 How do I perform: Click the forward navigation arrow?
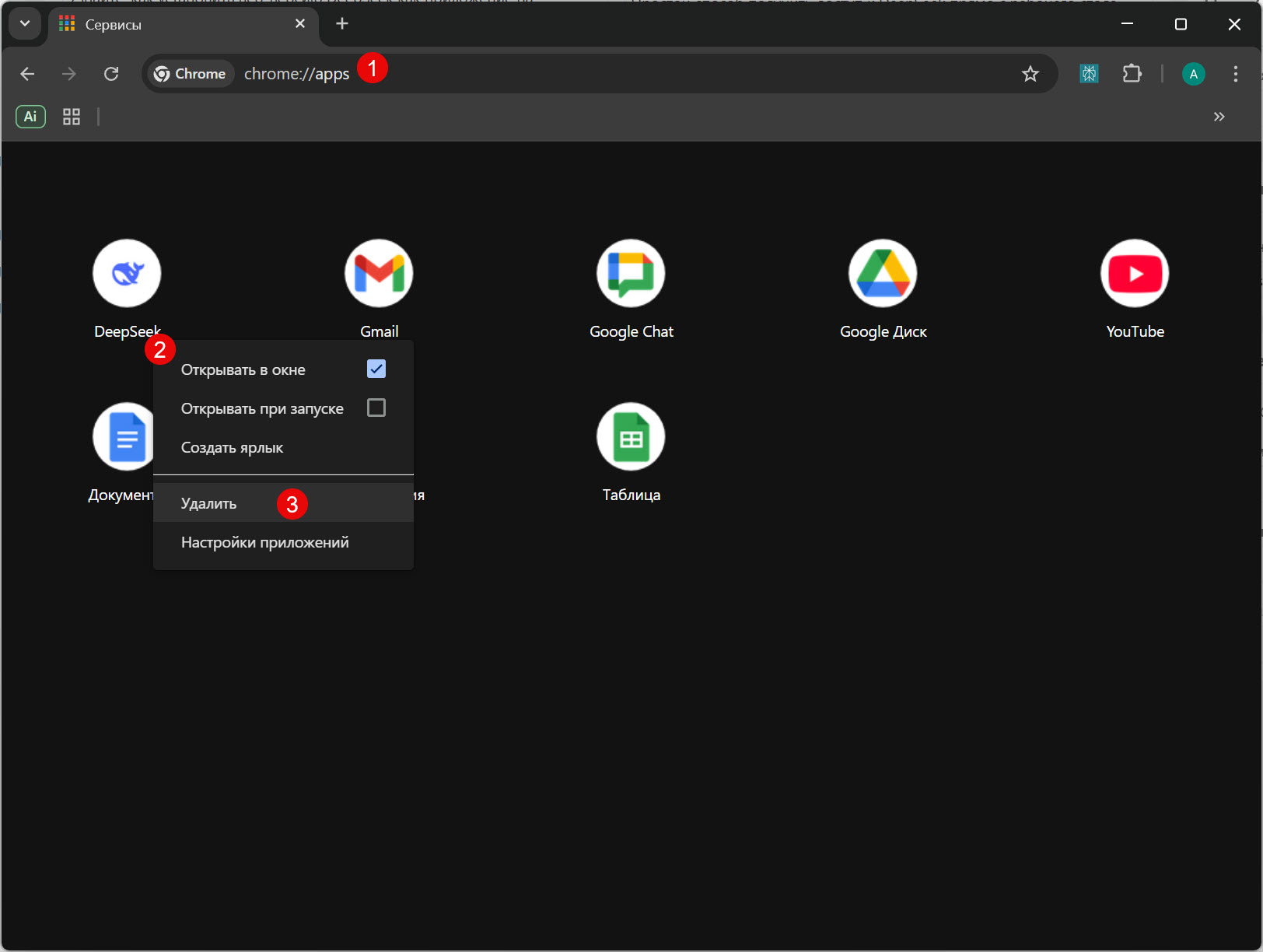coord(69,74)
